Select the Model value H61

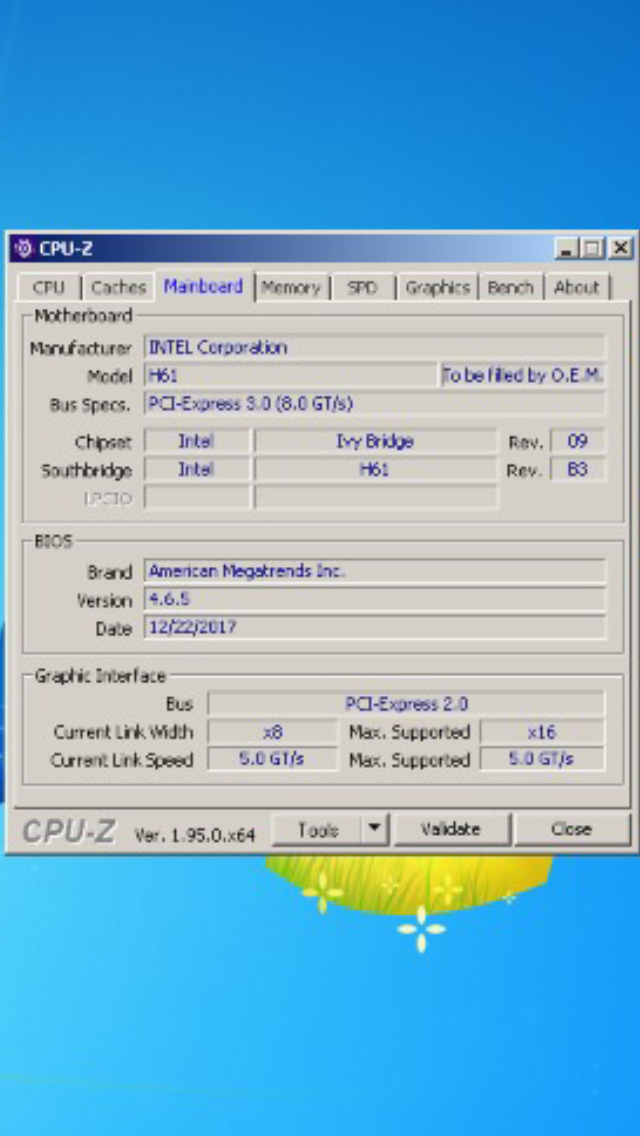[291, 376]
